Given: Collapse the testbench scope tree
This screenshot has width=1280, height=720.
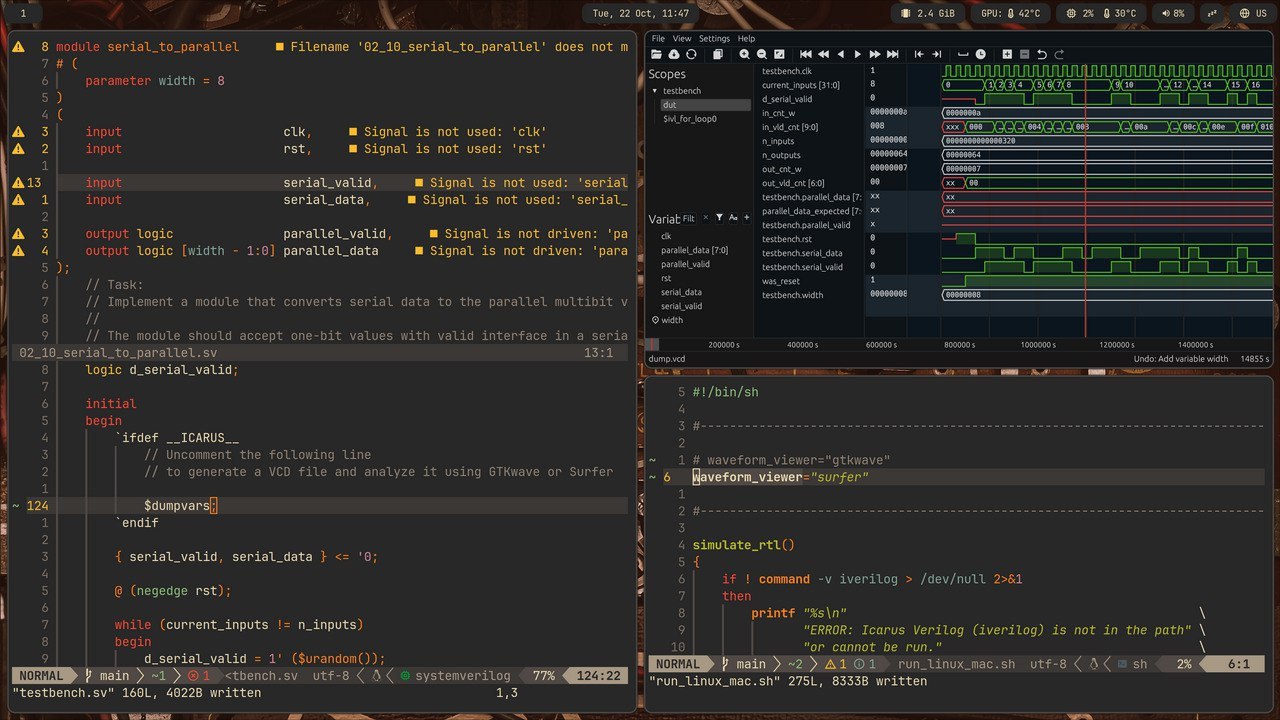Looking at the screenshot, I should (655, 91).
